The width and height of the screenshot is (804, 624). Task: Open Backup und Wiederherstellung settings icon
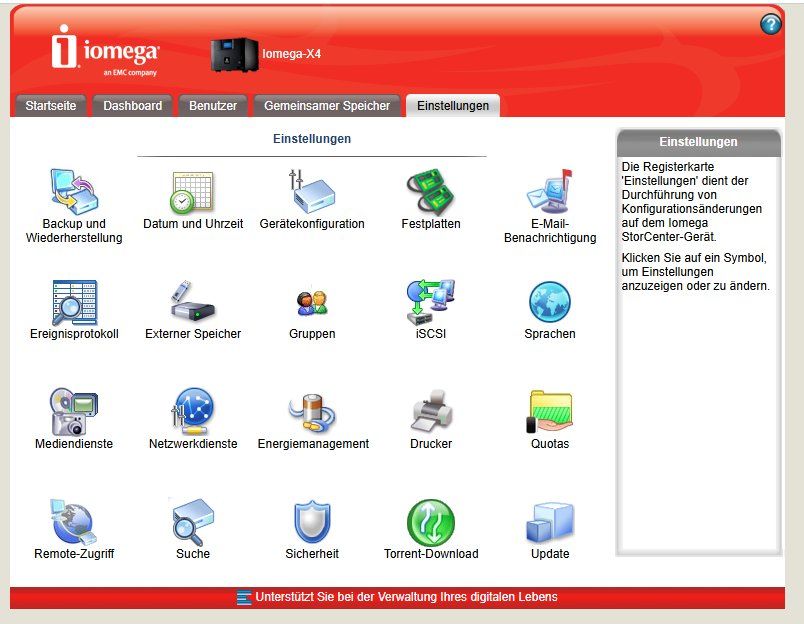74,192
